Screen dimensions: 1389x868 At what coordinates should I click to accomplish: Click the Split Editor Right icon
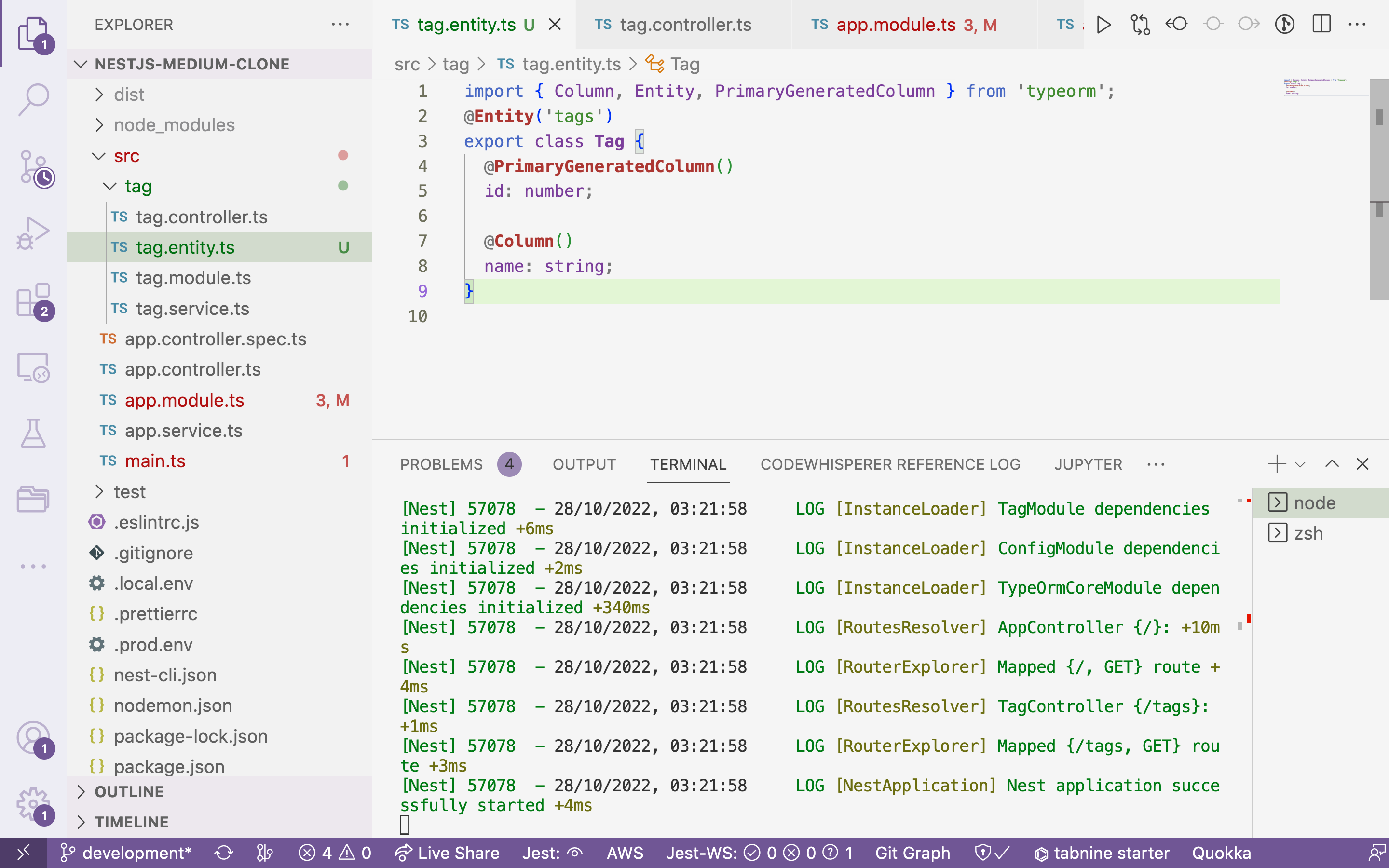[1321, 24]
